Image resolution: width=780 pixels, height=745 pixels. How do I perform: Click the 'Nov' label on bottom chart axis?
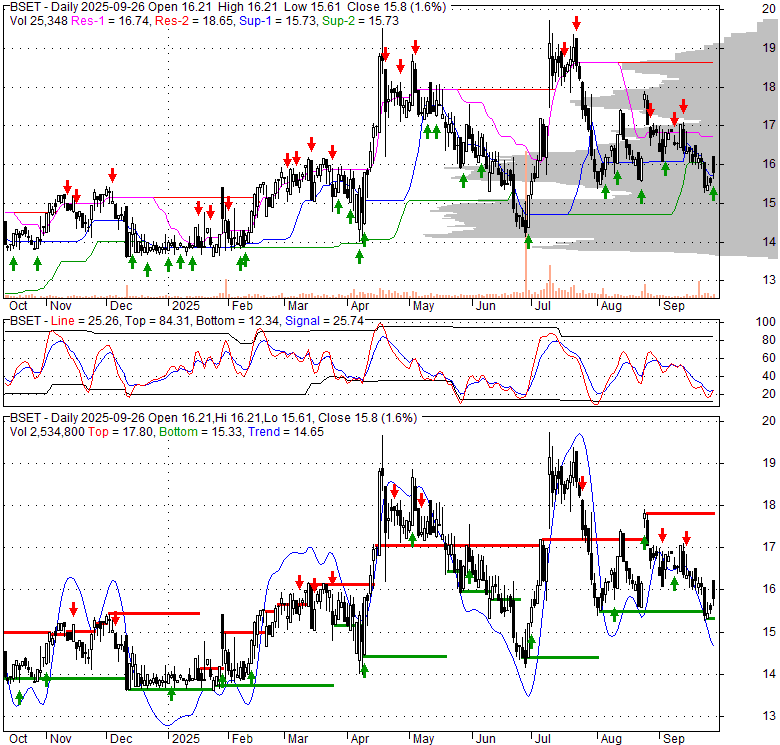pyautogui.click(x=61, y=739)
